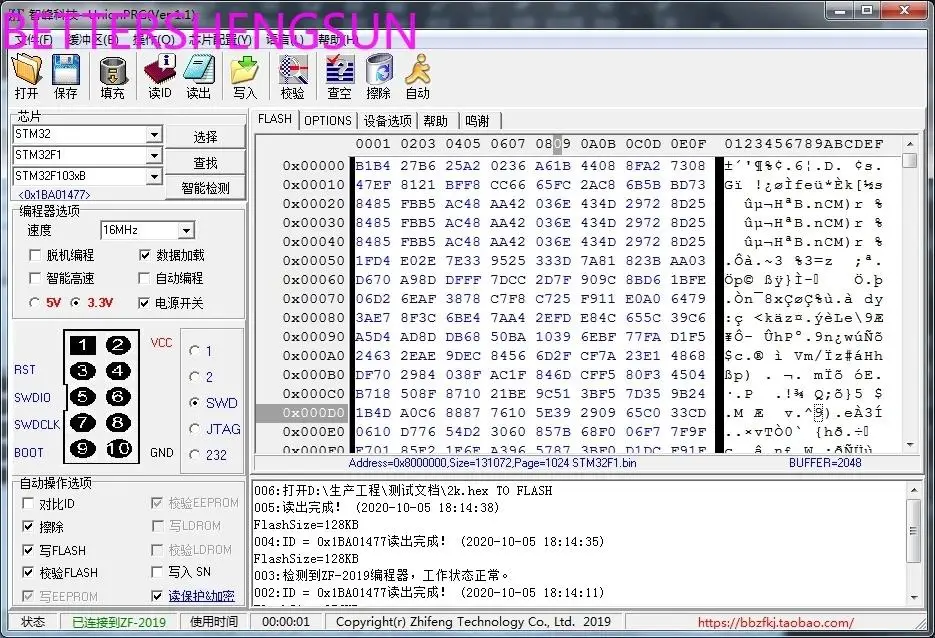Switch to the OPTIONS tab
Viewport: 935px width, 638px height.
coord(327,120)
